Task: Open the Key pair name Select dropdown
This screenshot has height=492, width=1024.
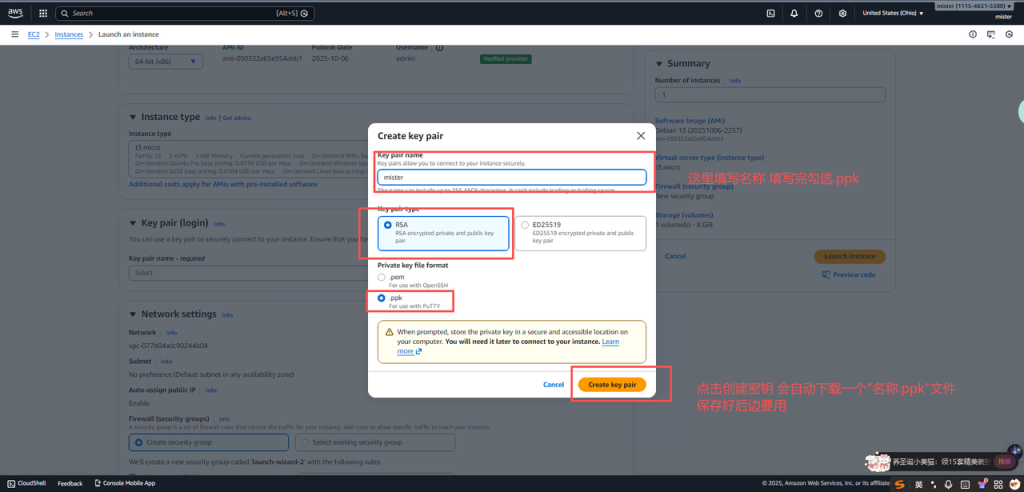Action: pyautogui.click(x=249, y=272)
